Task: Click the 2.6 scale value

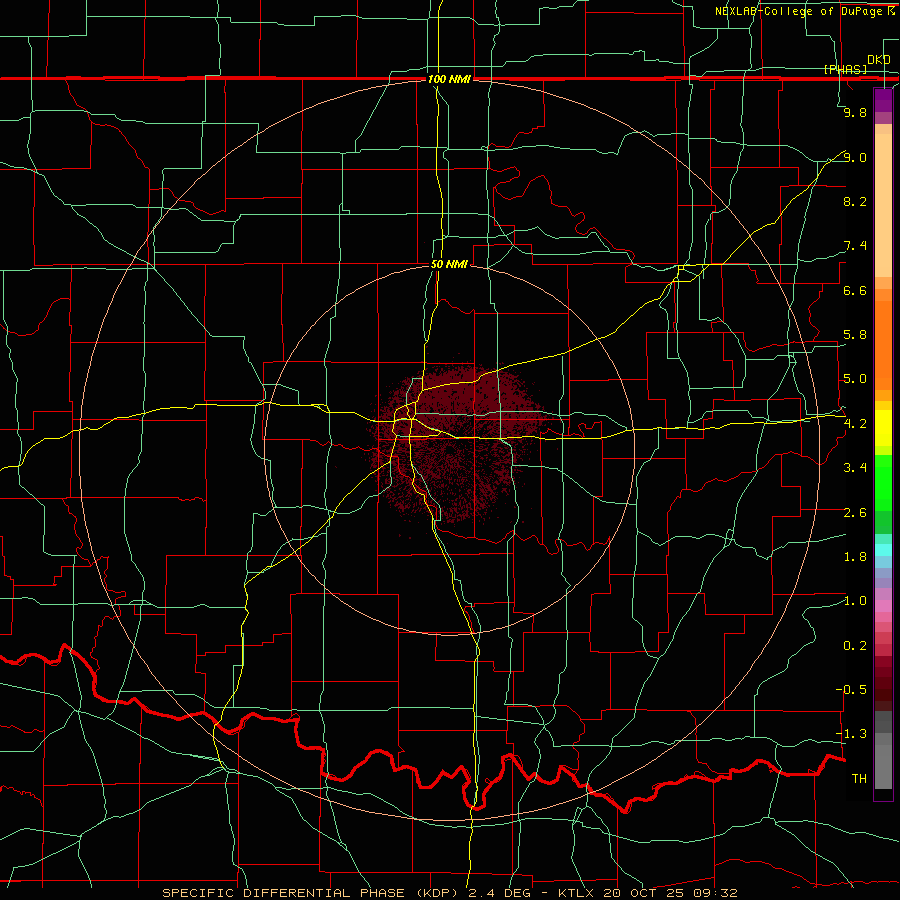Action: point(855,513)
